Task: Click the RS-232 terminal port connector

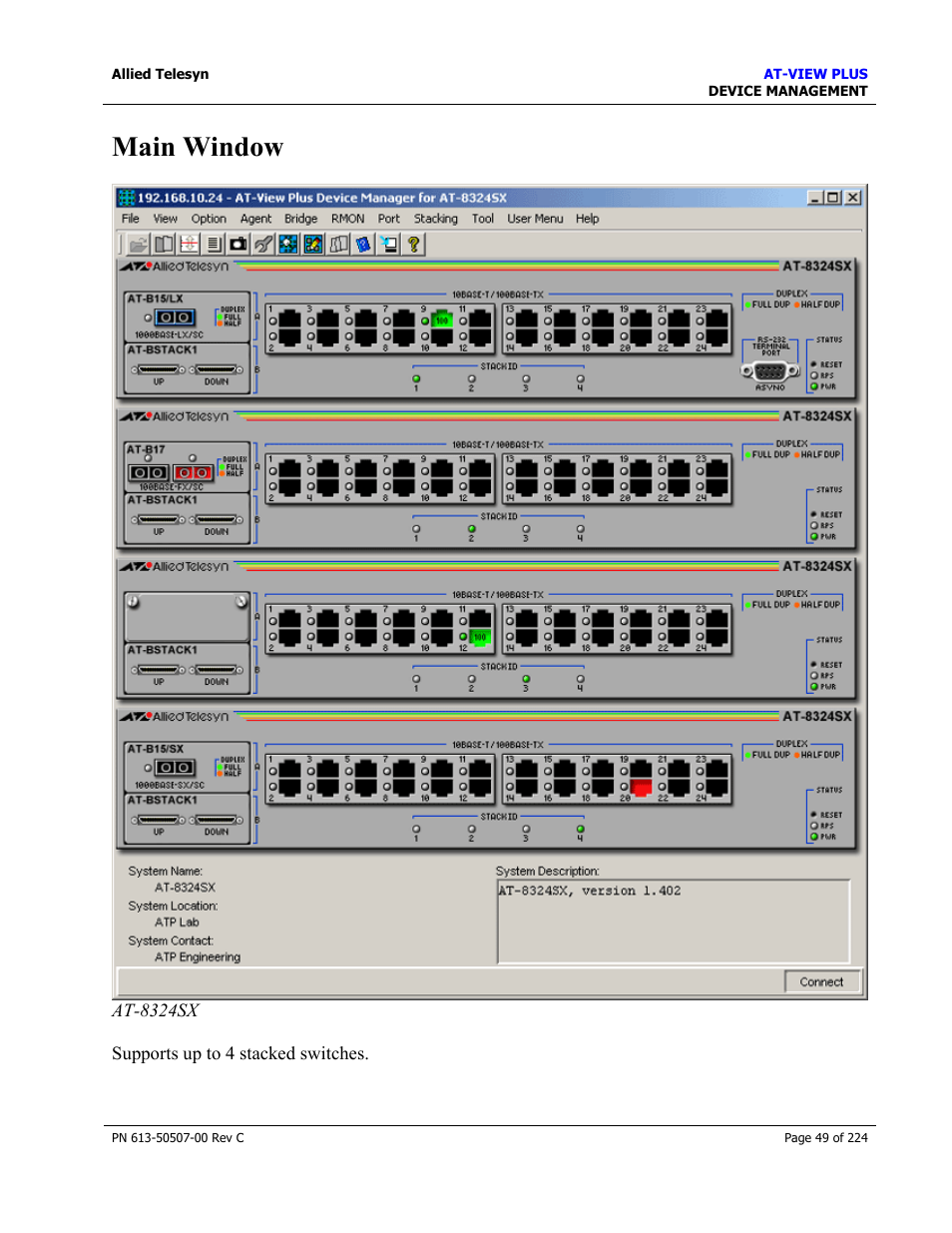Action: 769,371
